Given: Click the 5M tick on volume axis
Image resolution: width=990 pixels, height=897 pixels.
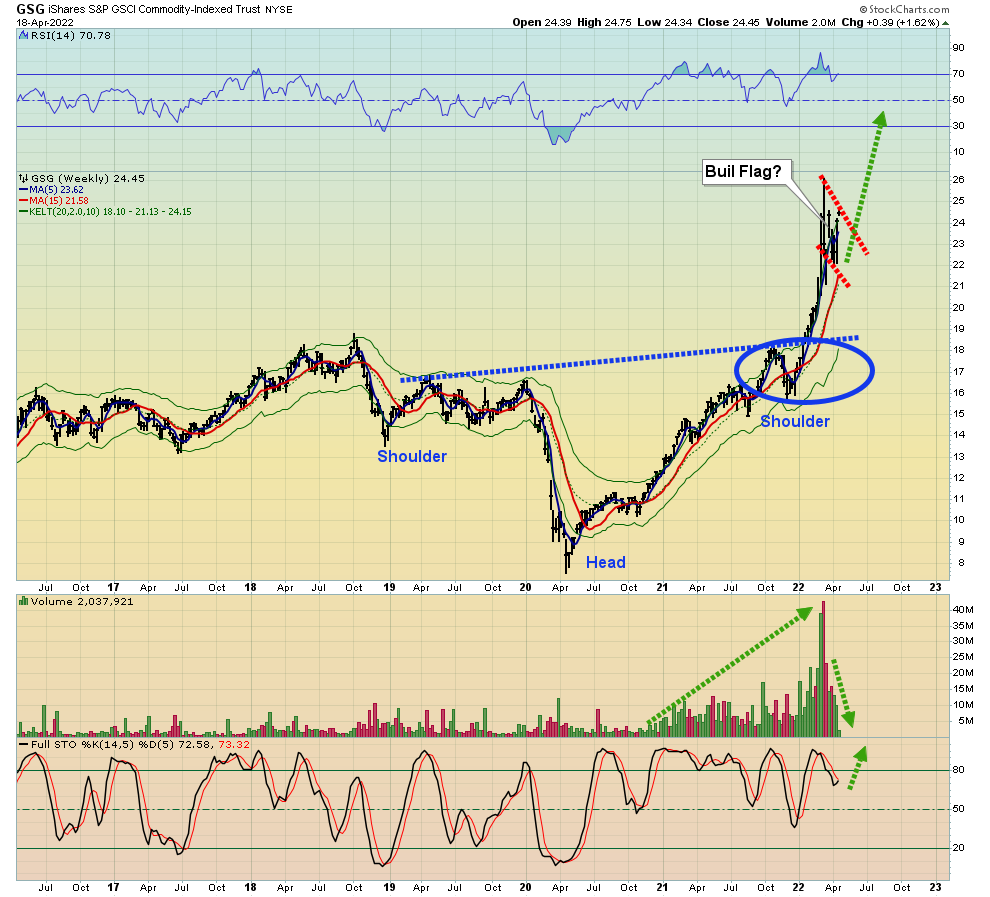Looking at the screenshot, I should (x=965, y=721).
